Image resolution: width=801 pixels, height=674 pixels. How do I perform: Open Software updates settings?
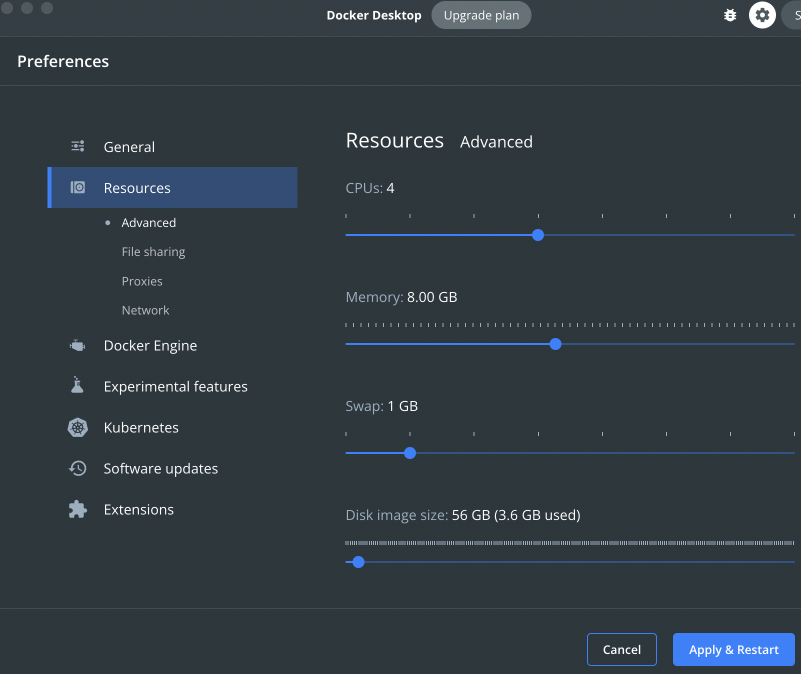click(173, 468)
